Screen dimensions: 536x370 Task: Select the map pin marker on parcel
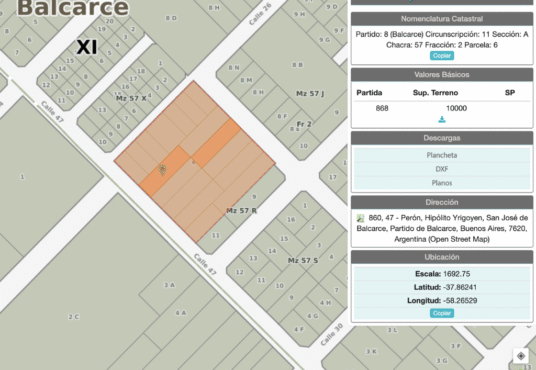[x=162, y=170]
